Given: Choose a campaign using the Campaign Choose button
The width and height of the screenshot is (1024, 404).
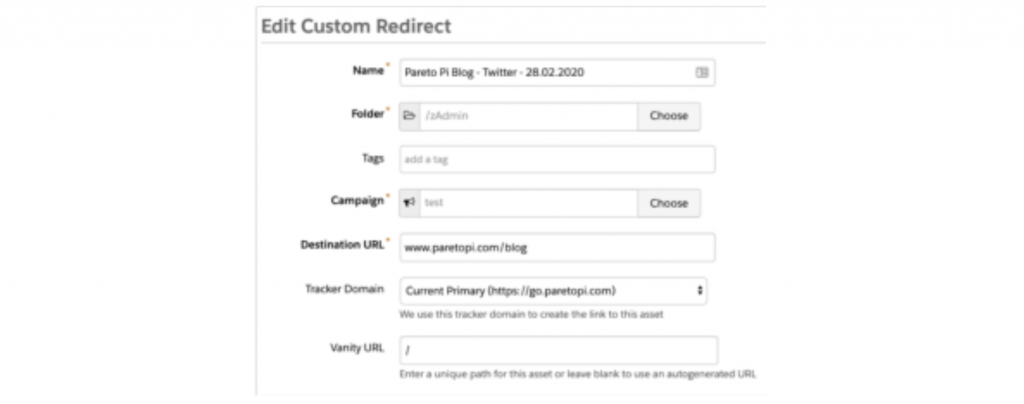Looking at the screenshot, I should pos(669,203).
